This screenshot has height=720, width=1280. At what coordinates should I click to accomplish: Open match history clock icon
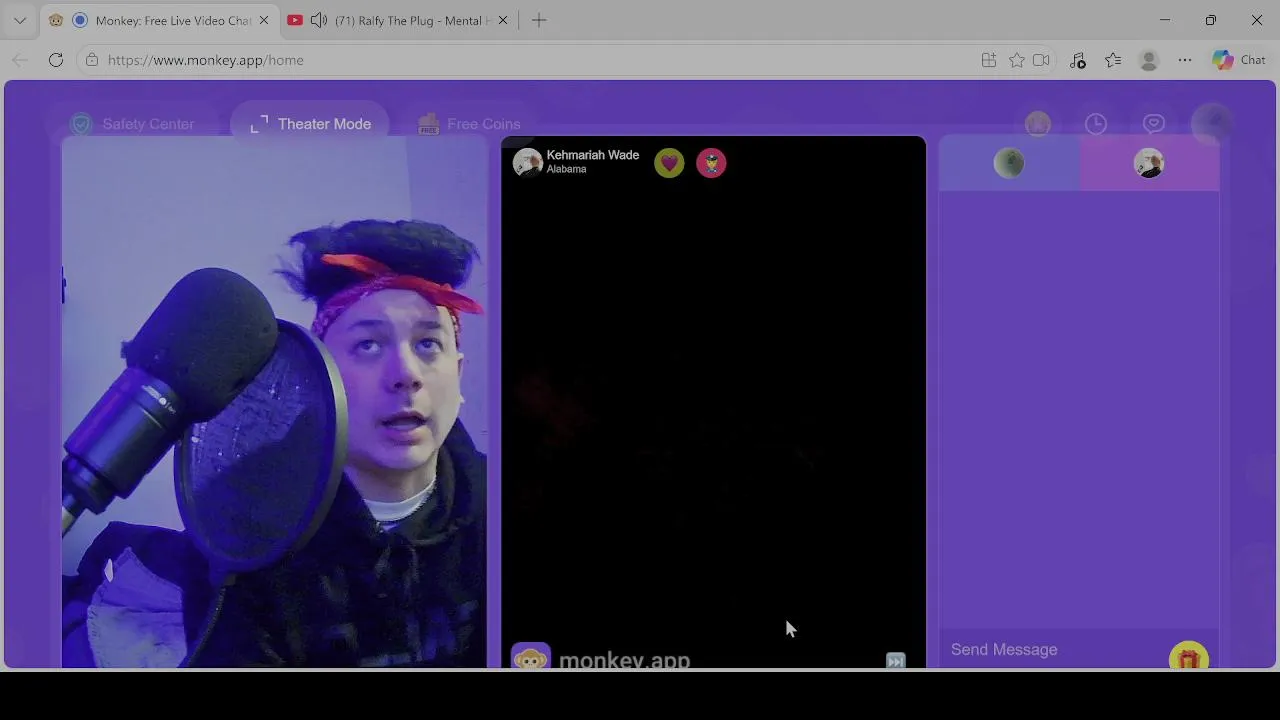(x=1096, y=124)
